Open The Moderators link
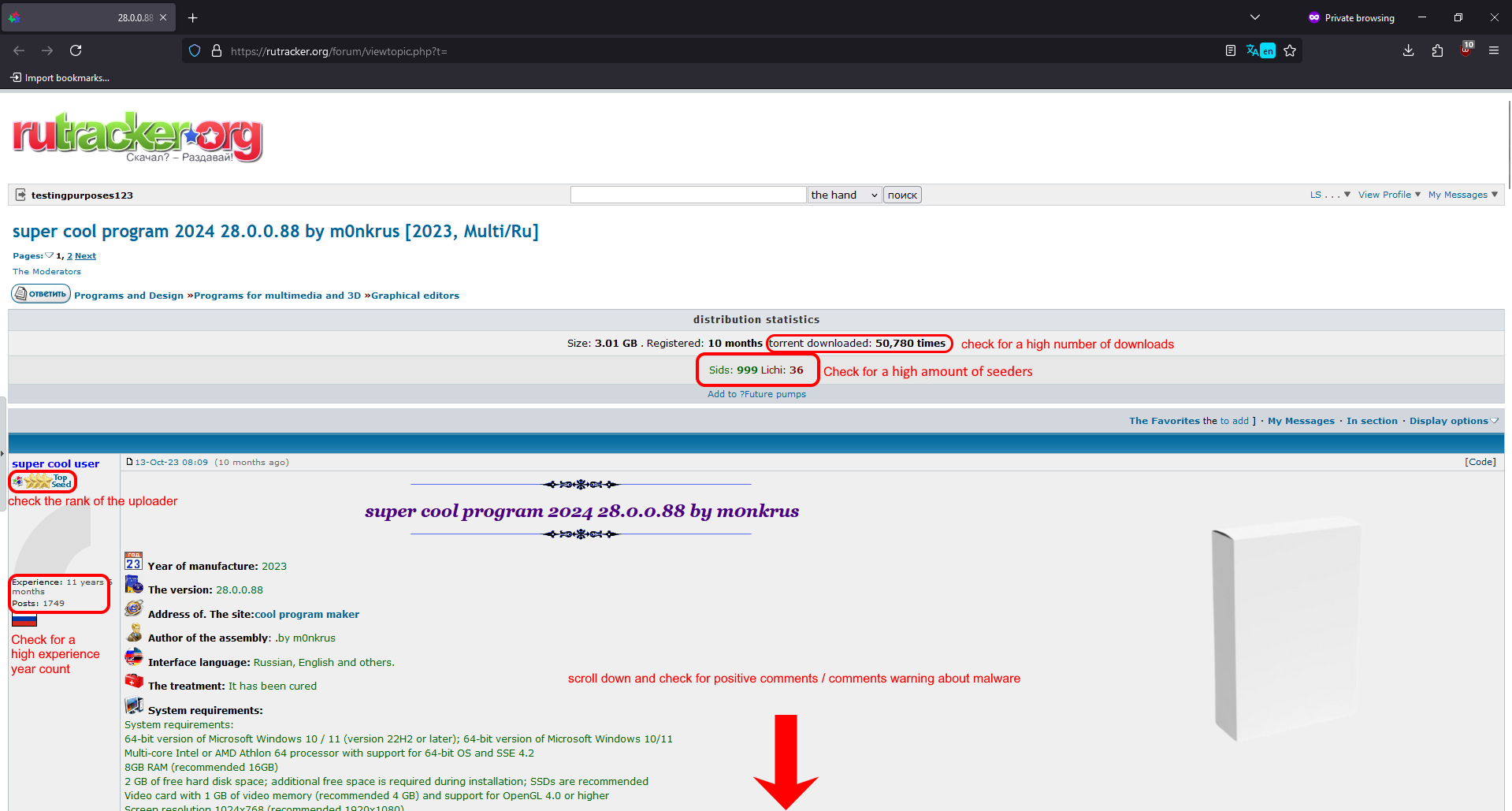Viewport: 1512px width, 811px height. [x=46, y=271]
